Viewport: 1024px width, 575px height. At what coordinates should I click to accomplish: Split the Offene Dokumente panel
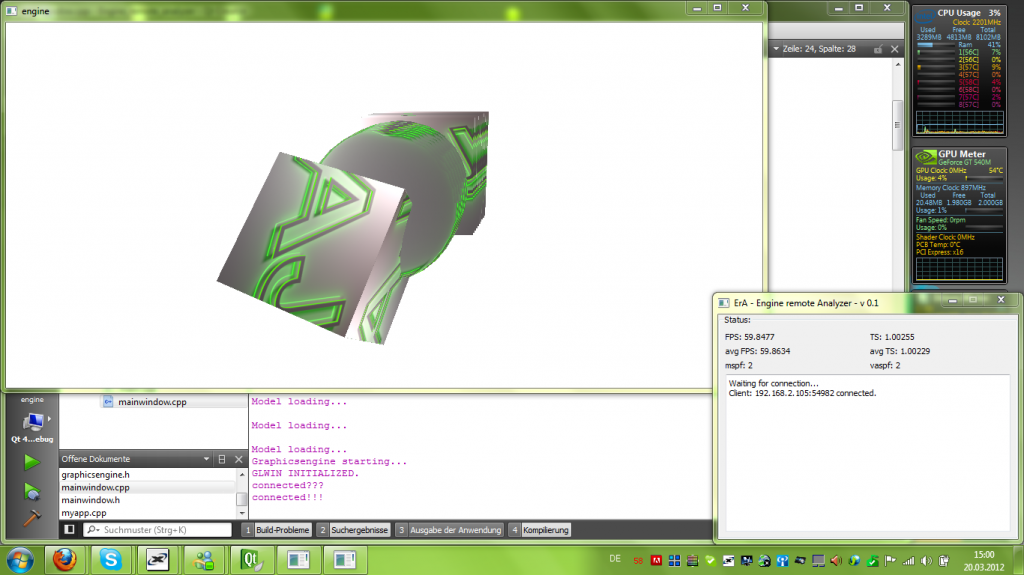[x=222, y=459]
